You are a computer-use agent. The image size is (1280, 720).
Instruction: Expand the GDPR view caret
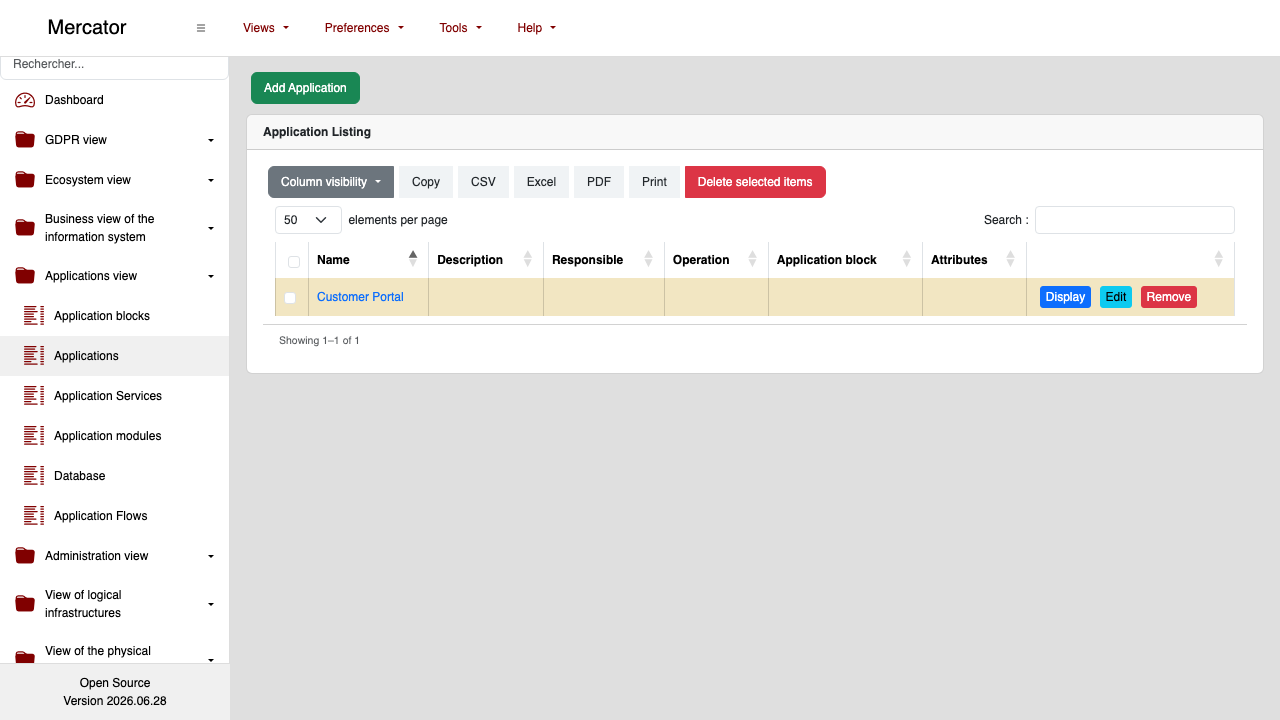click(211, 140)
